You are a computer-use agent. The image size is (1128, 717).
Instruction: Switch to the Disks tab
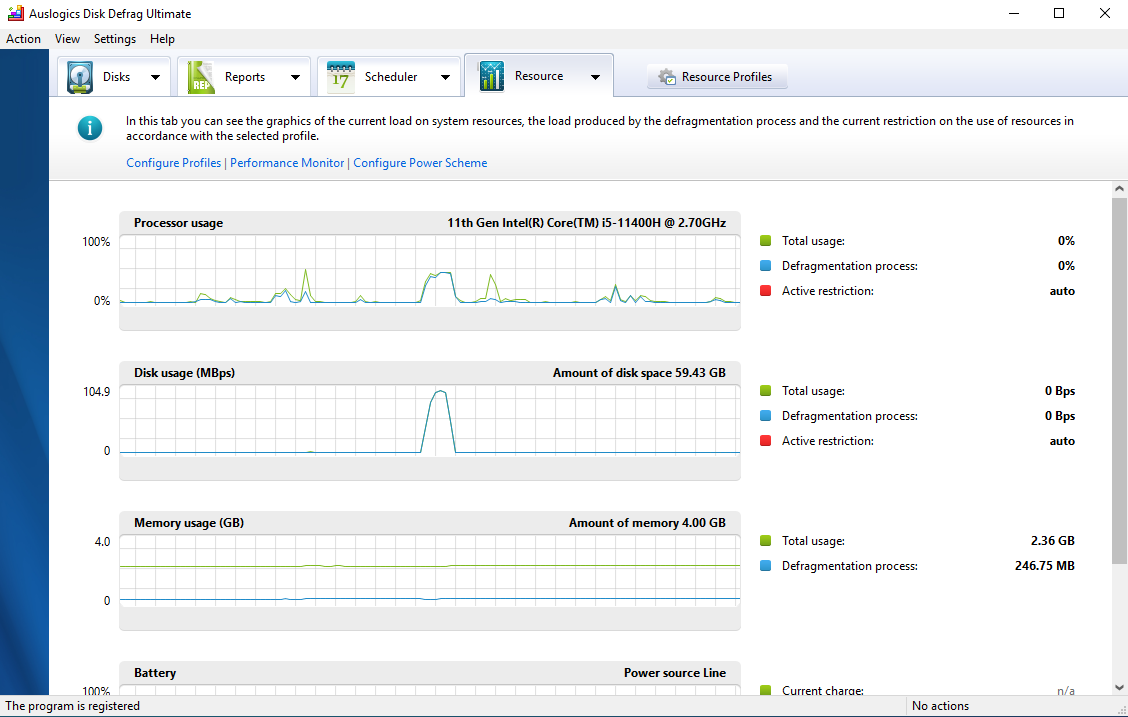coord(114,76)
